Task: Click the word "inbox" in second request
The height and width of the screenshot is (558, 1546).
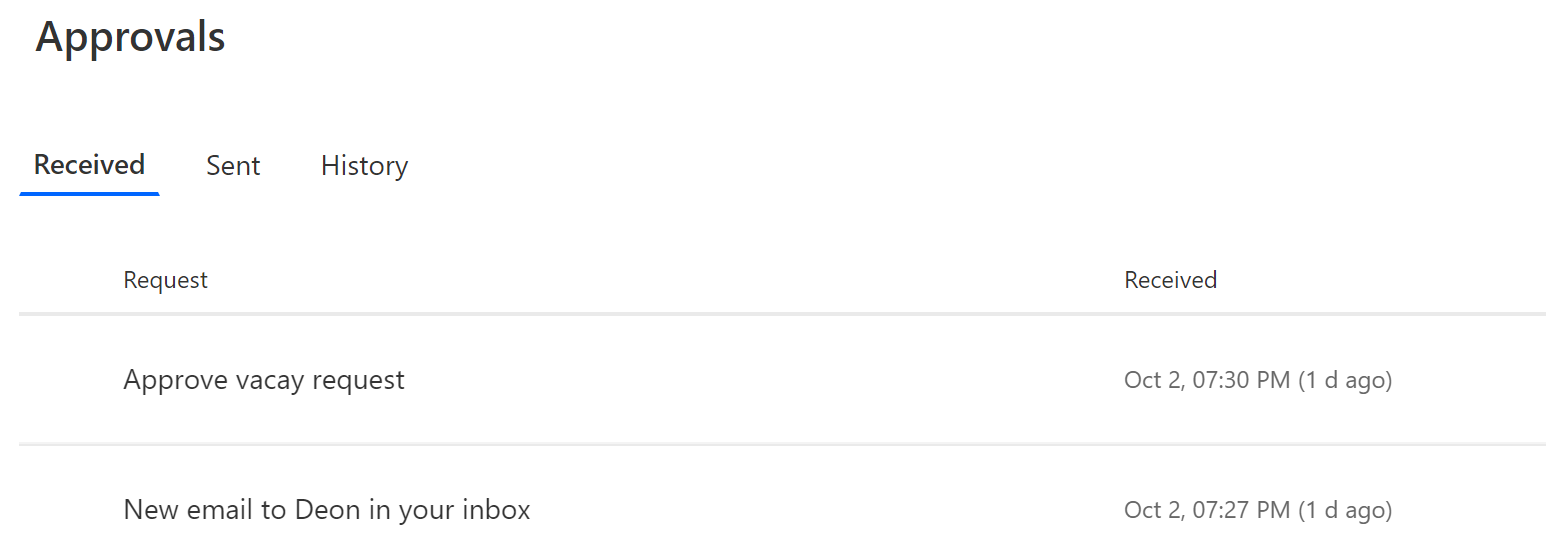Action: (496, 510)
